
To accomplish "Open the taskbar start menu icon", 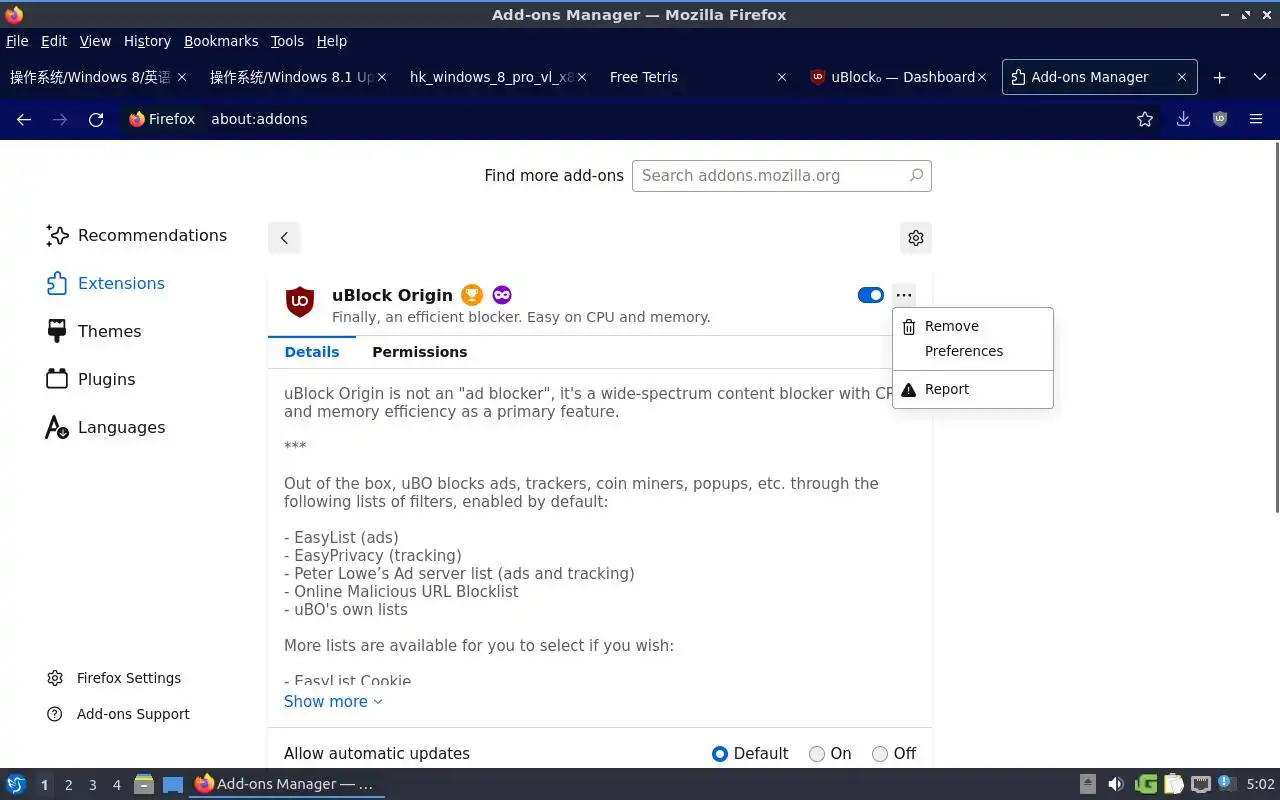I will click(x=16, y=784).
